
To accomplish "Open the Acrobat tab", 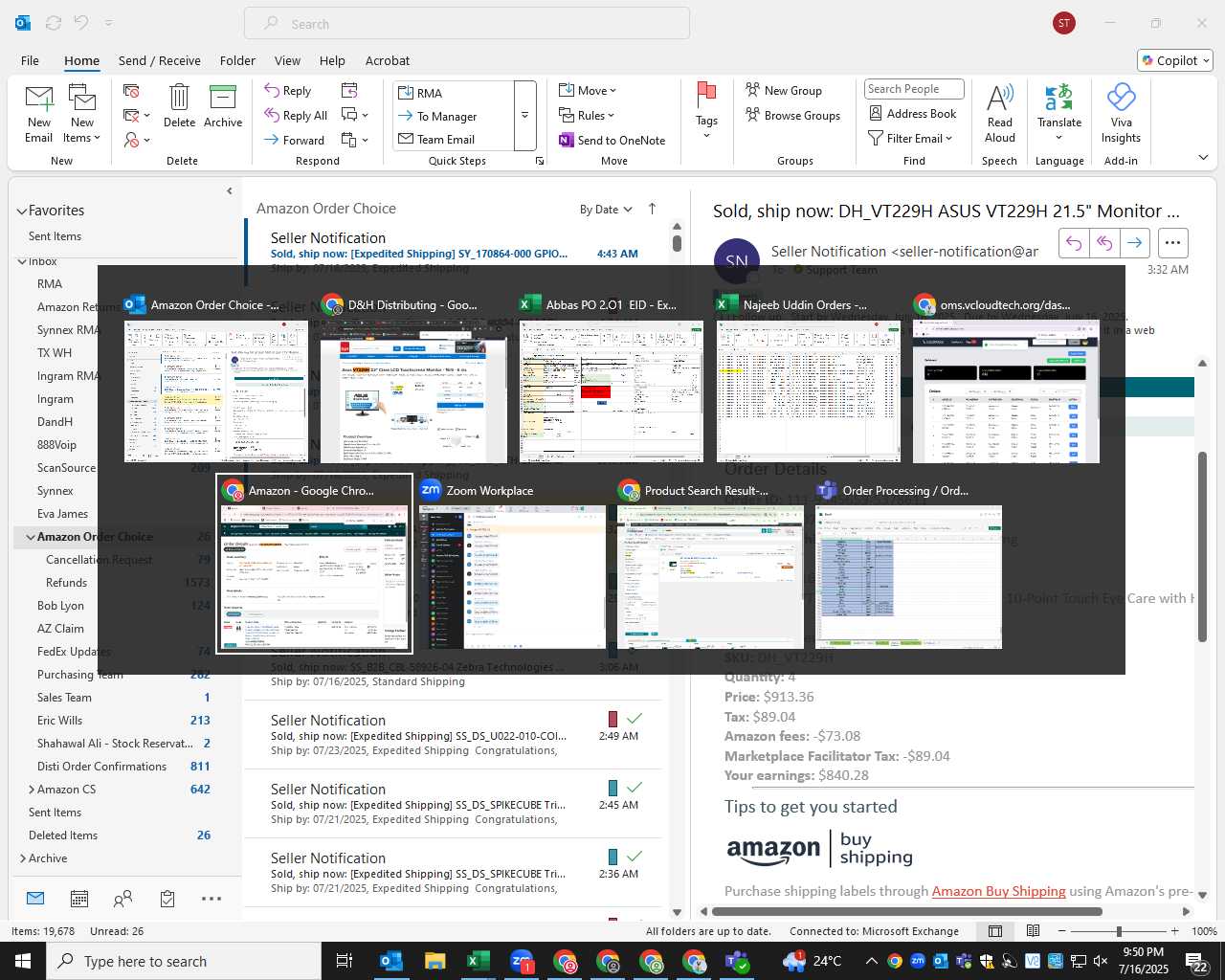I will pos(388,60).
